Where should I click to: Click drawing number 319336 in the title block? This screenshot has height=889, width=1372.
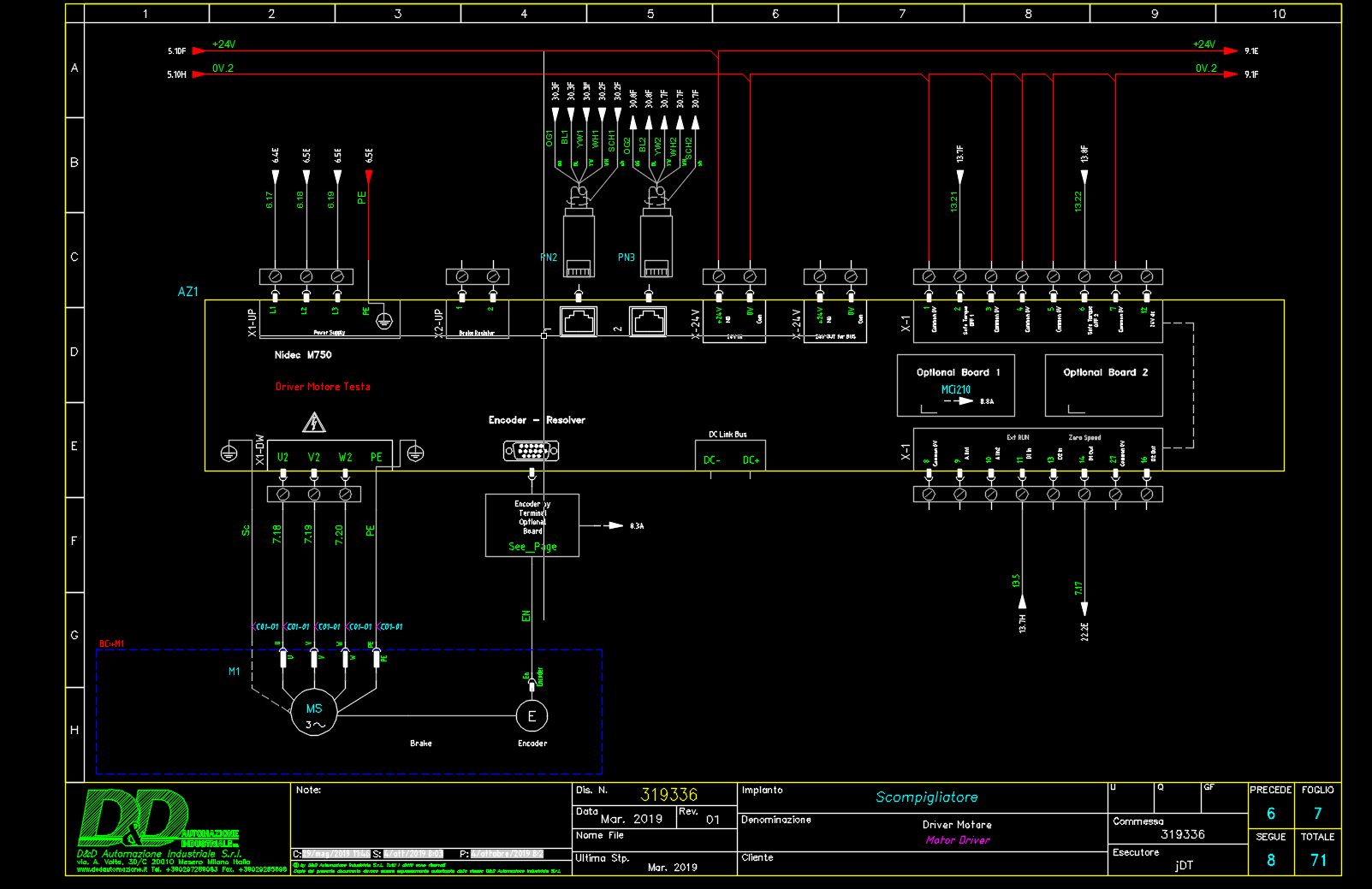pyautogui.click(x=669, y=795)
